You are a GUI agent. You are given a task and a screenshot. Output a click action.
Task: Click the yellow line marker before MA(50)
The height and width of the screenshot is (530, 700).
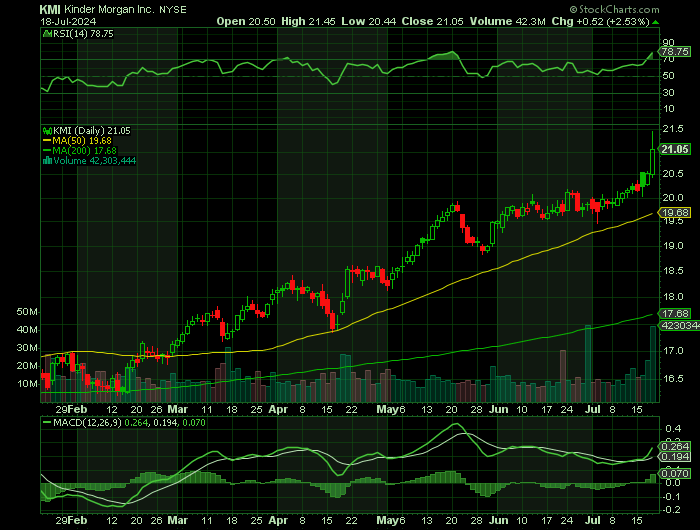47,141
